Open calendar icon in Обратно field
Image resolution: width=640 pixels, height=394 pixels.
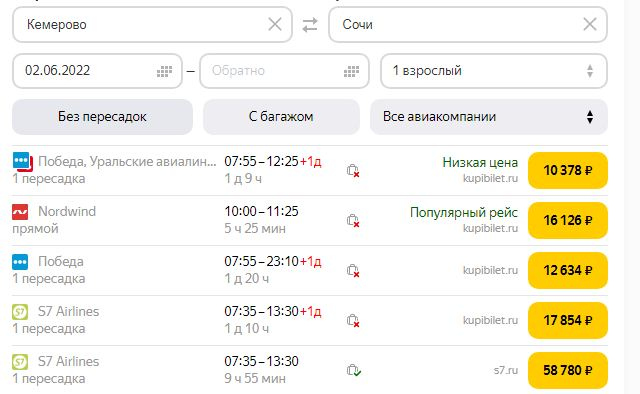351,71
